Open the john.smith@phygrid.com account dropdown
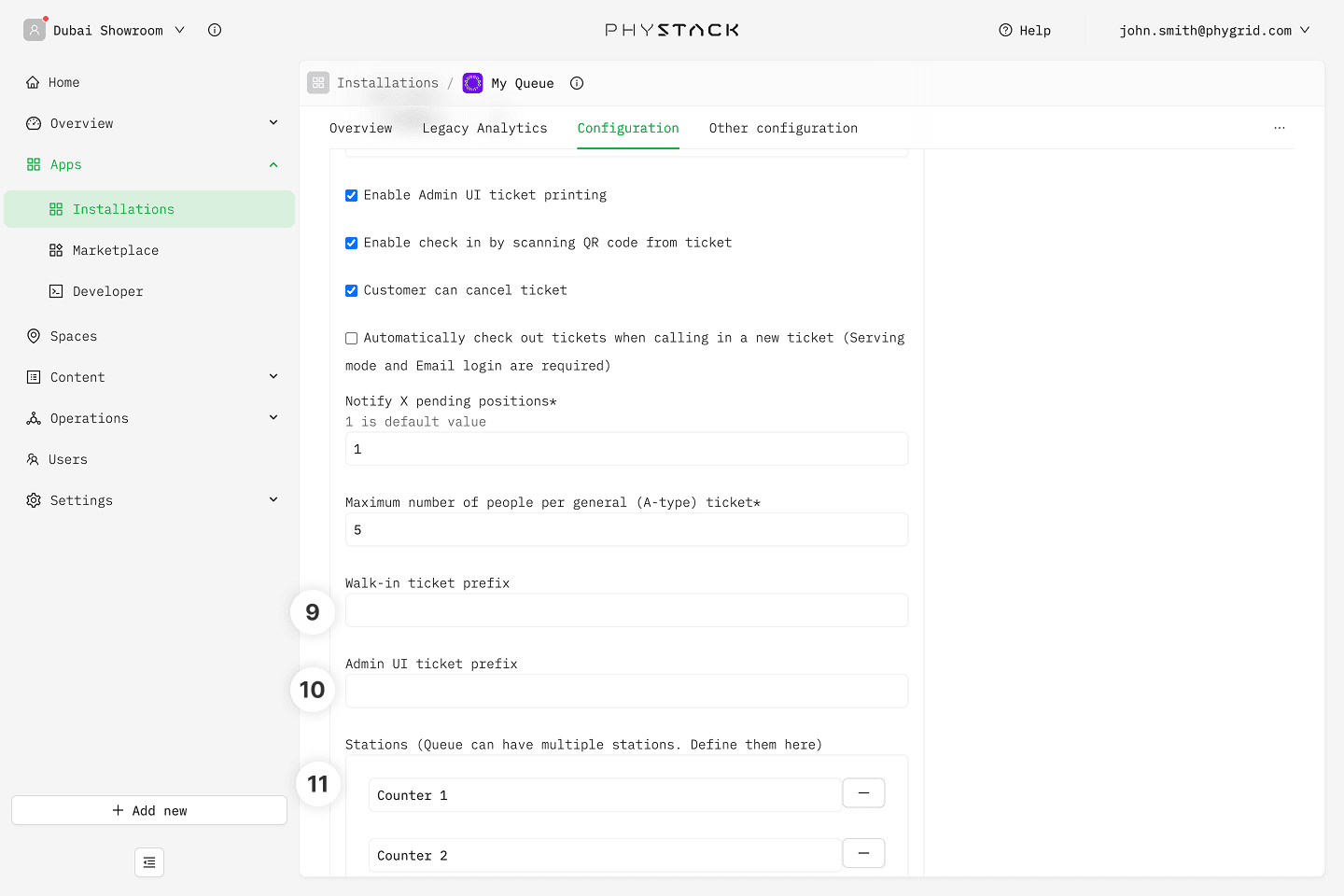Image resolution: width=1344 pixels, height=896 pixels. [1214, 31]
